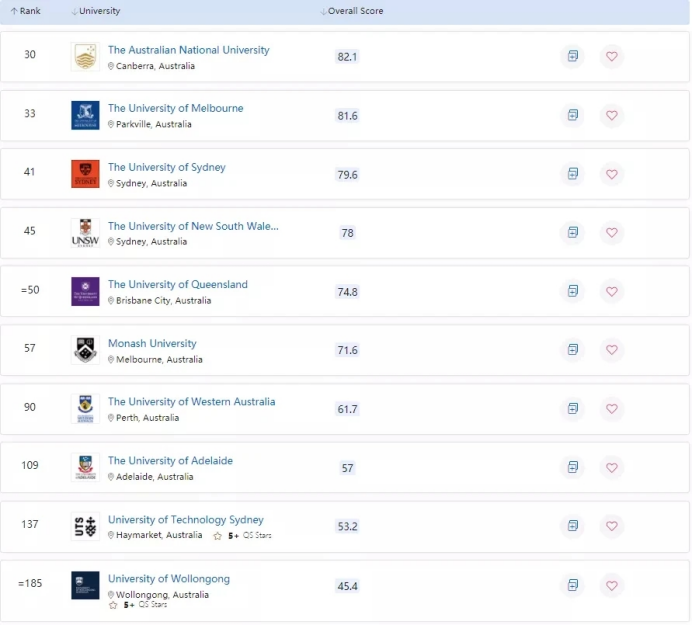Select rank value =50
This screenshot has width=693, height=626.
point(30,290)
